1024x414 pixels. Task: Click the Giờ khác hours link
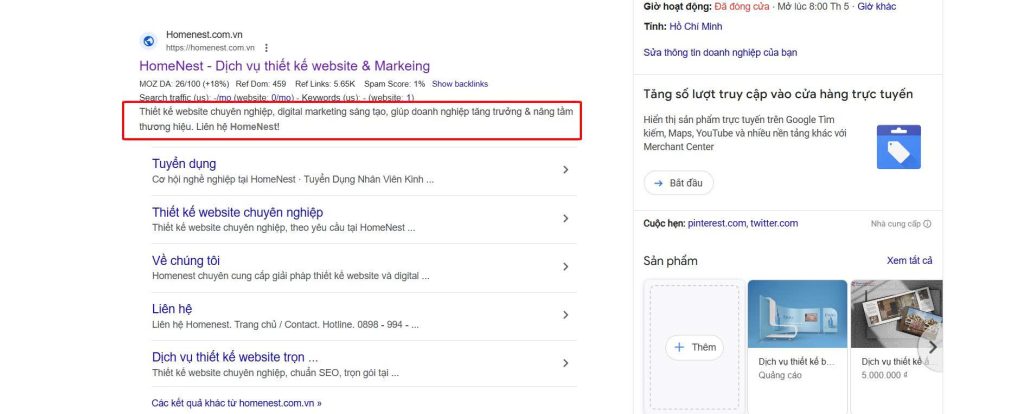876,7
